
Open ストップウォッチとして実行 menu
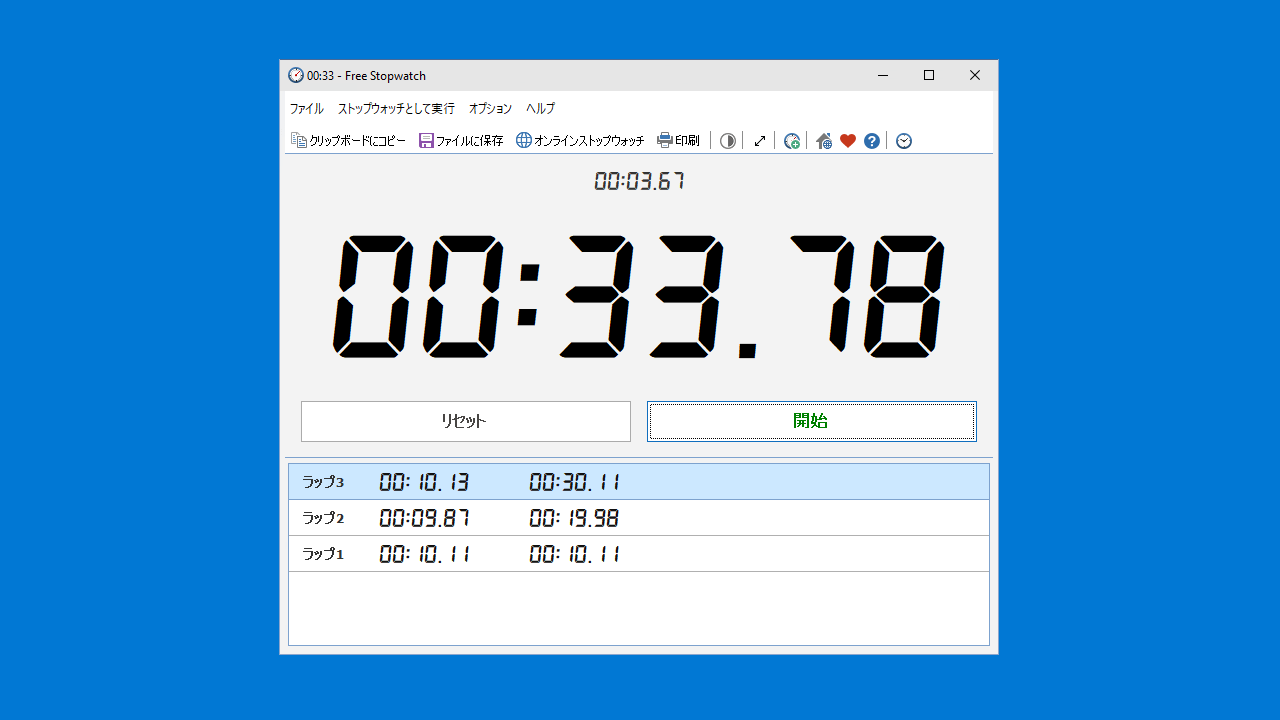[396, 108]
